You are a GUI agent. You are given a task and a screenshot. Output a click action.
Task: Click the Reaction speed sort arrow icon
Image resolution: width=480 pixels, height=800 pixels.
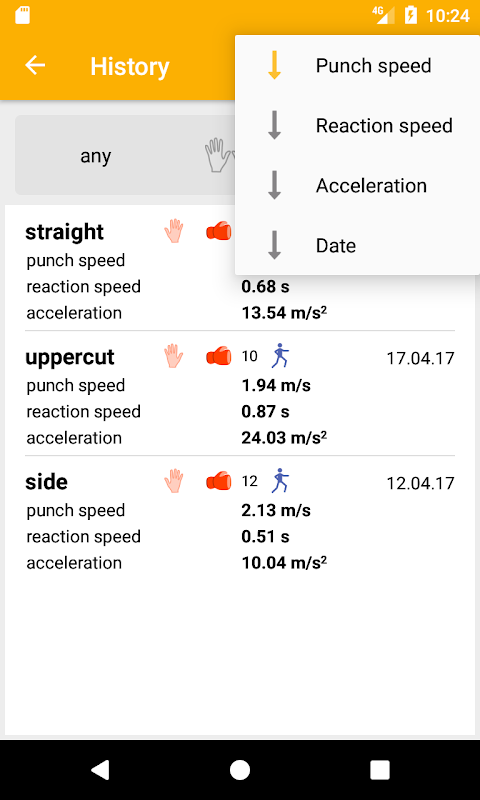click(x=274, y=126)
